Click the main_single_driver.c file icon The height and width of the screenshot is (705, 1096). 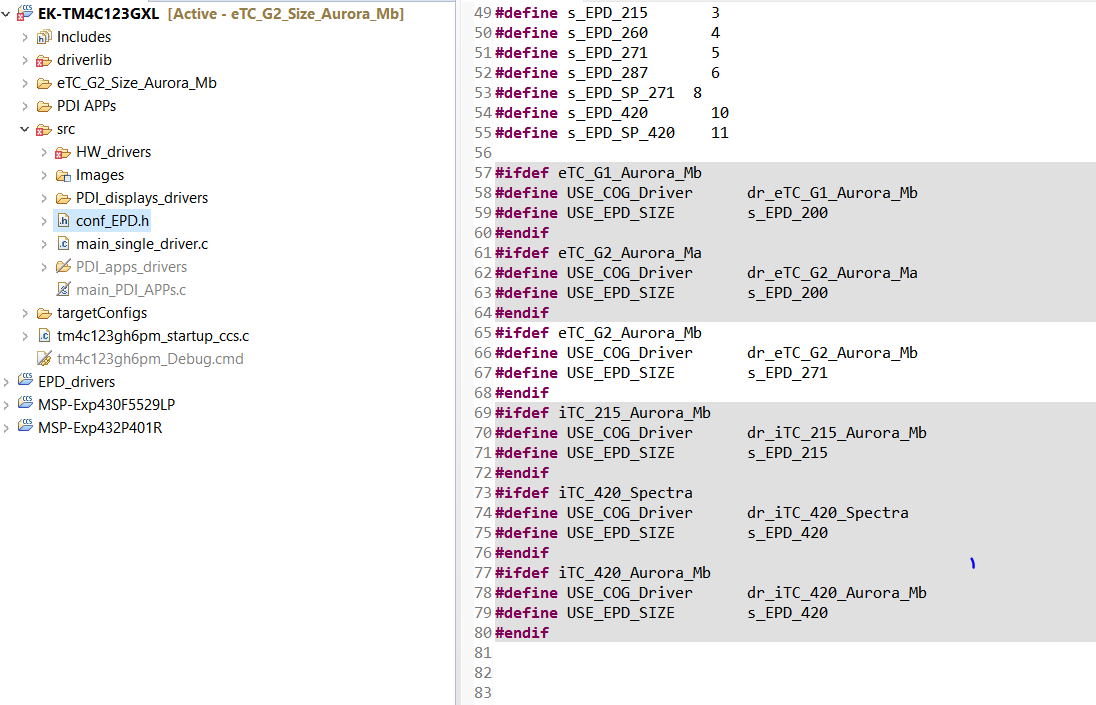63,244
